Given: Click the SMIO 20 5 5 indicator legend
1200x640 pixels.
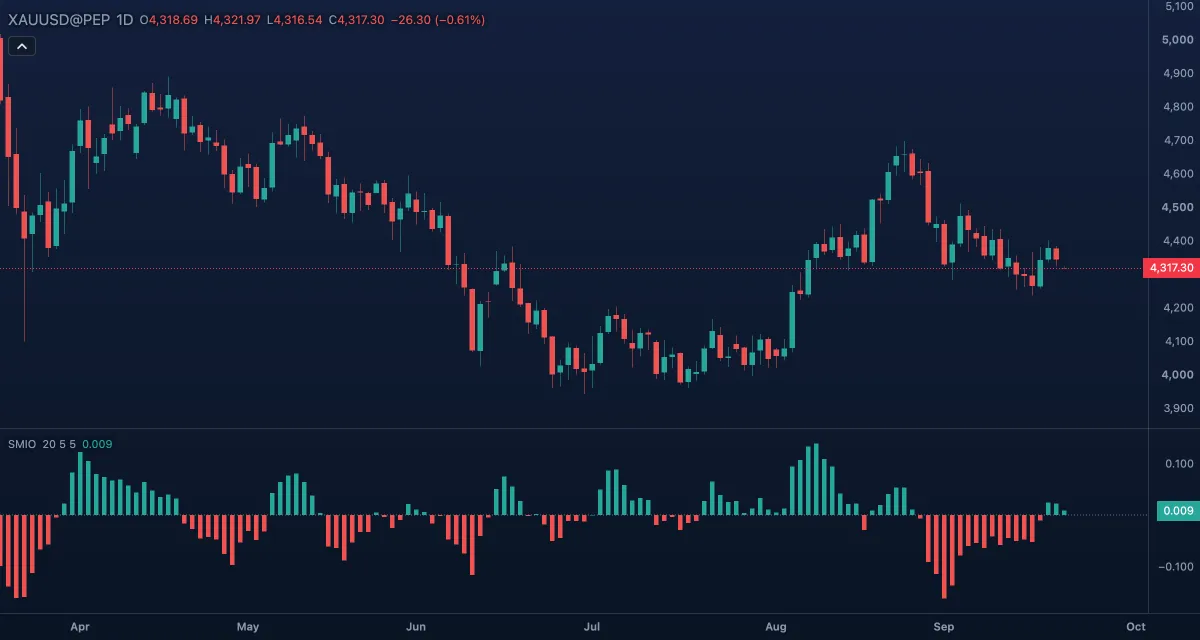Looking at the screenshot, I should pyautogui.click(x=41, y=444).
